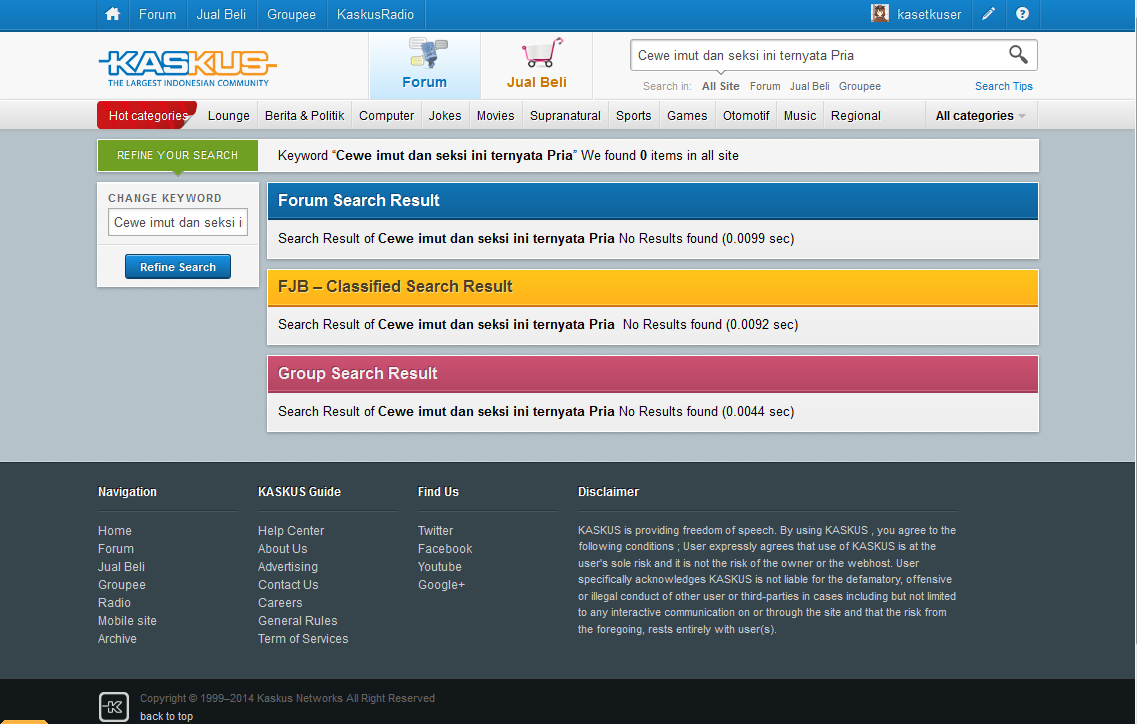1137x724 pixels.
Task: Open the Jokes category
Action: [445, 115]
